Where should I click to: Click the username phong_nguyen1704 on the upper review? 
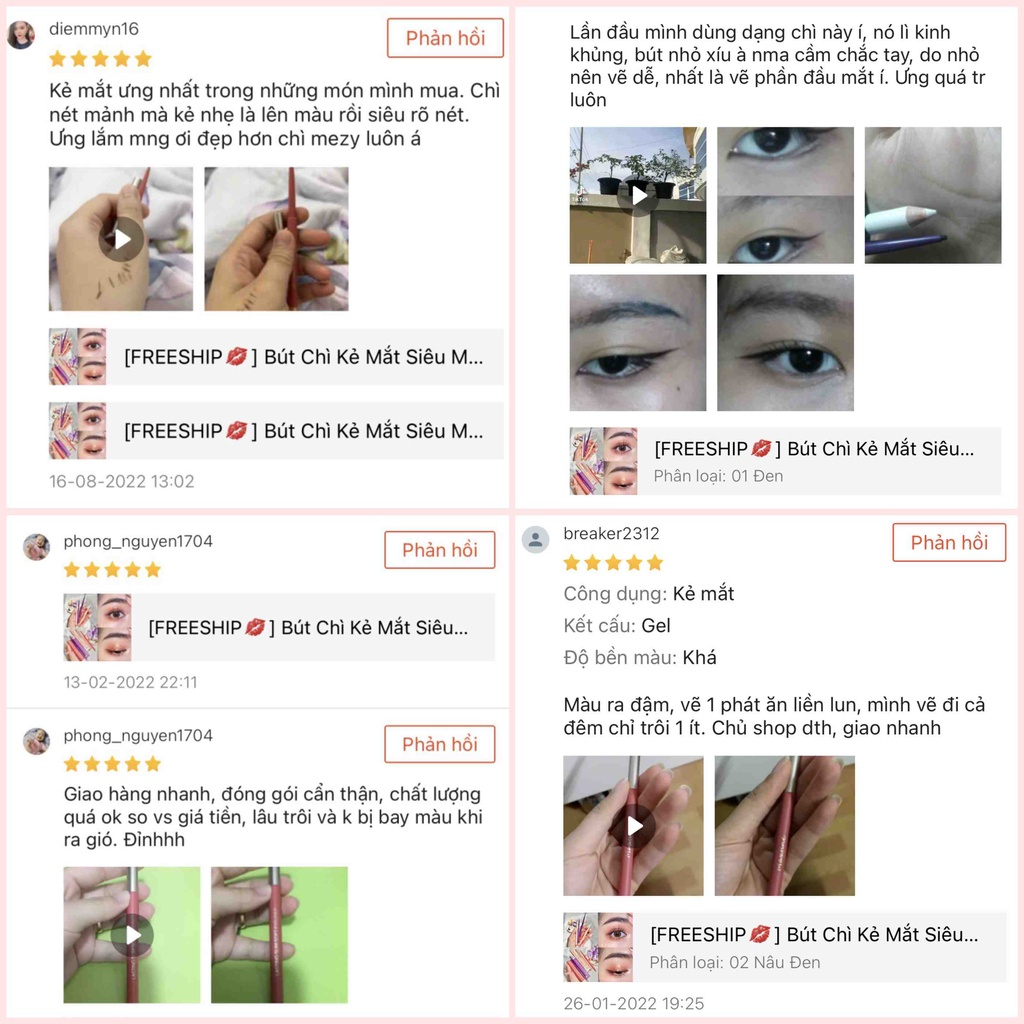138,541
